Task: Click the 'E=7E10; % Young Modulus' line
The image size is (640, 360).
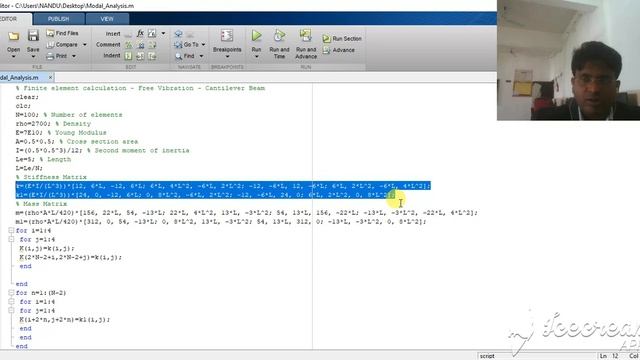Action: click(61, 133)
